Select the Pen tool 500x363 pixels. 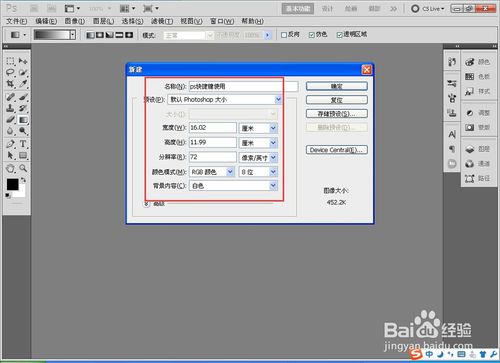coord(10,144)
